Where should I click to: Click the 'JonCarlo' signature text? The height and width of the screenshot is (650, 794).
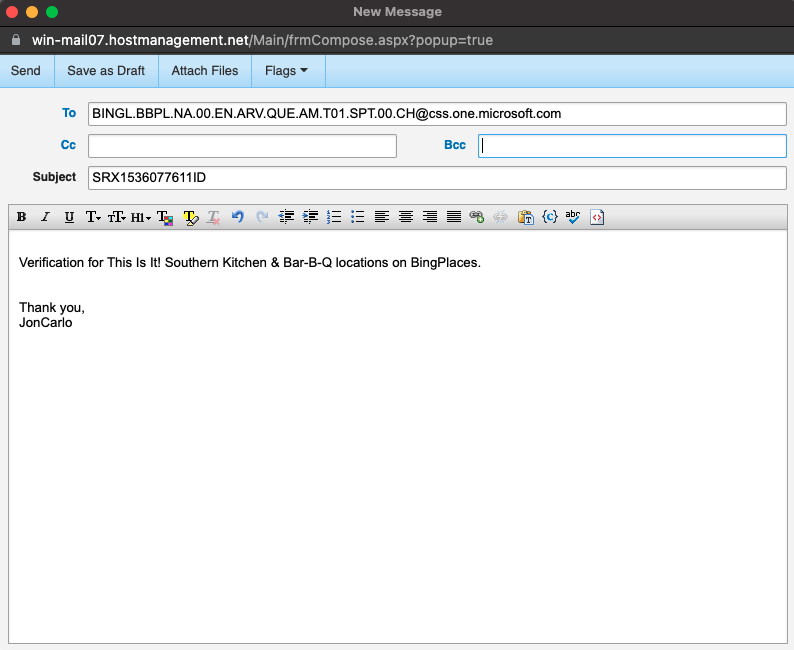46,322
